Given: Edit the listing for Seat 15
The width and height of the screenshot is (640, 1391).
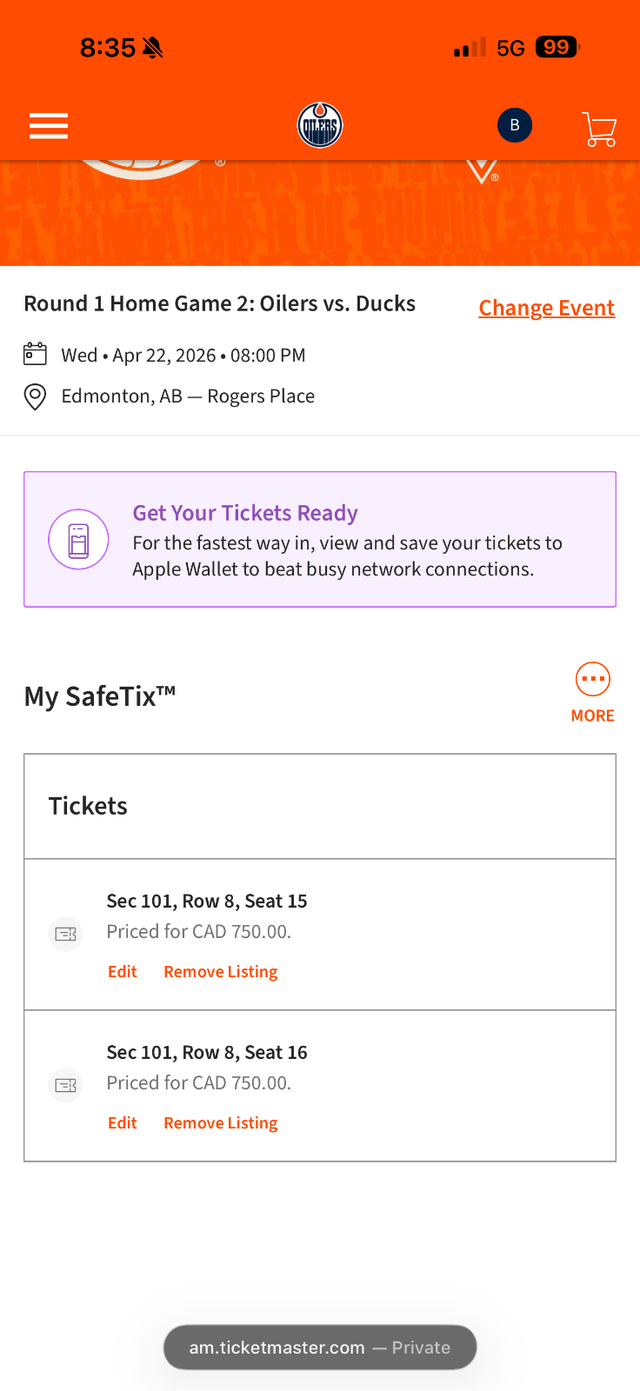Looking at the screenshot, I should coord(122,971).
